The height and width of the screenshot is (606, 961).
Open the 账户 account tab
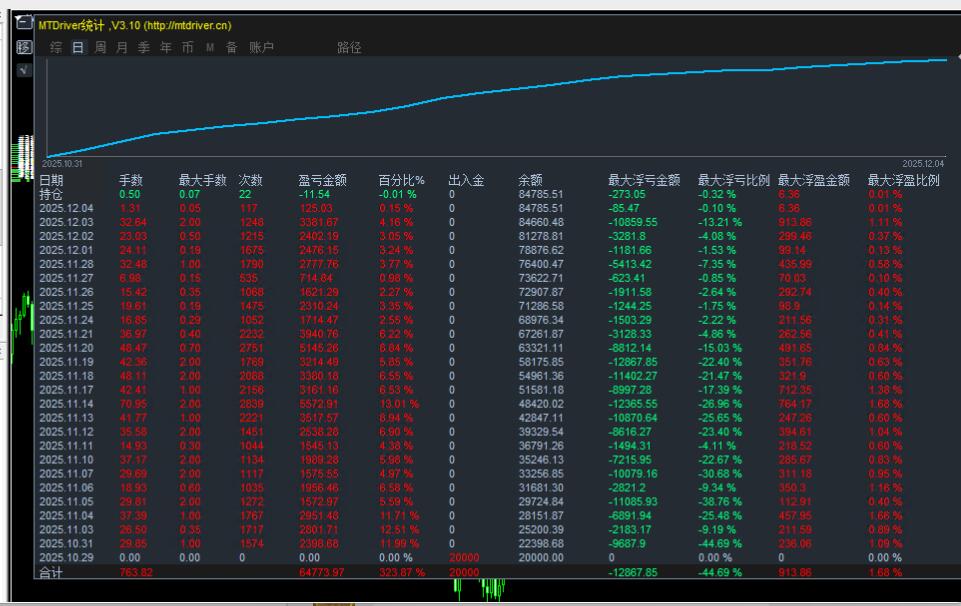(x=261, y=47)
